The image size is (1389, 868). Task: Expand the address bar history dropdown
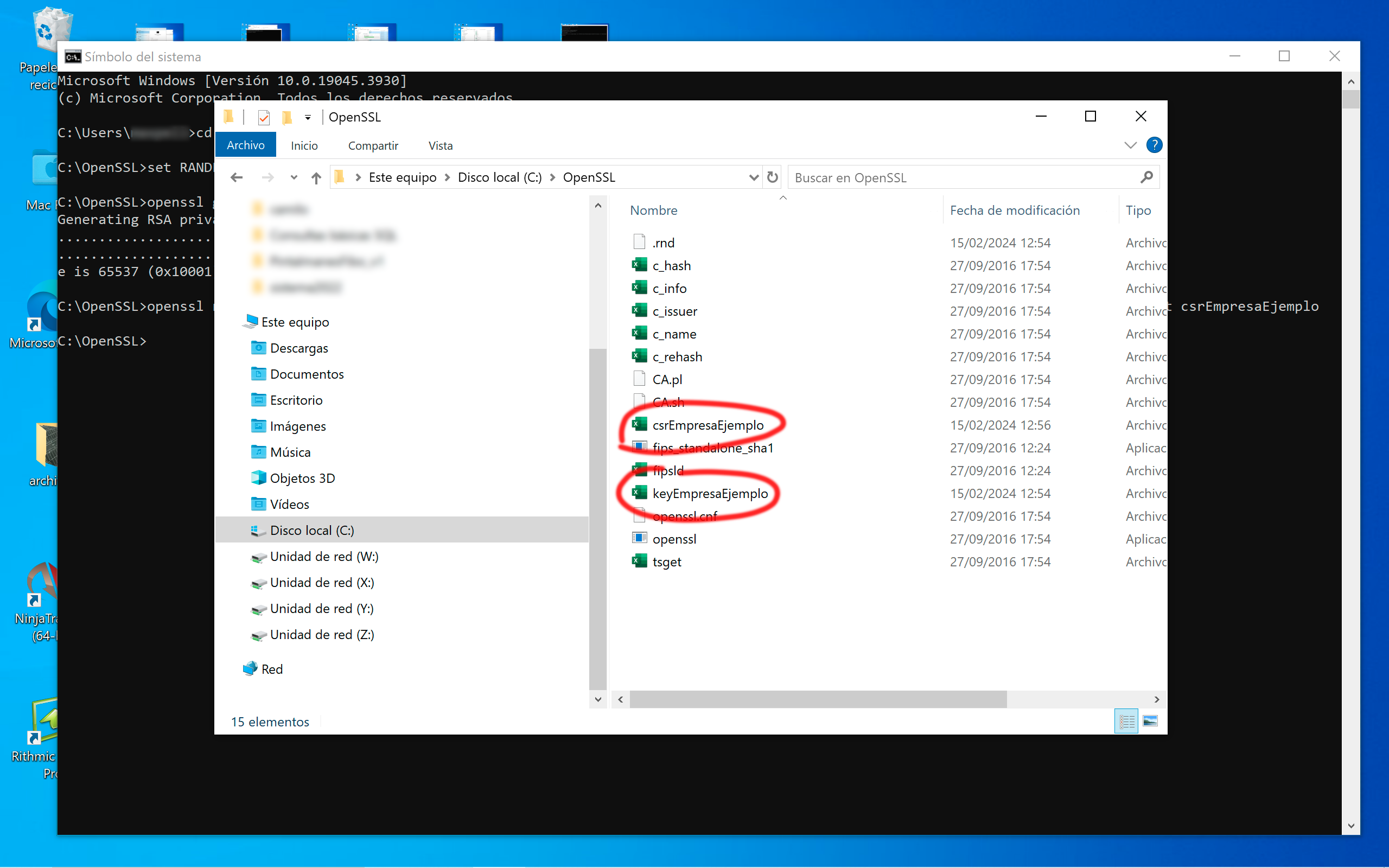pyautogui.click(x=753, y=177)
